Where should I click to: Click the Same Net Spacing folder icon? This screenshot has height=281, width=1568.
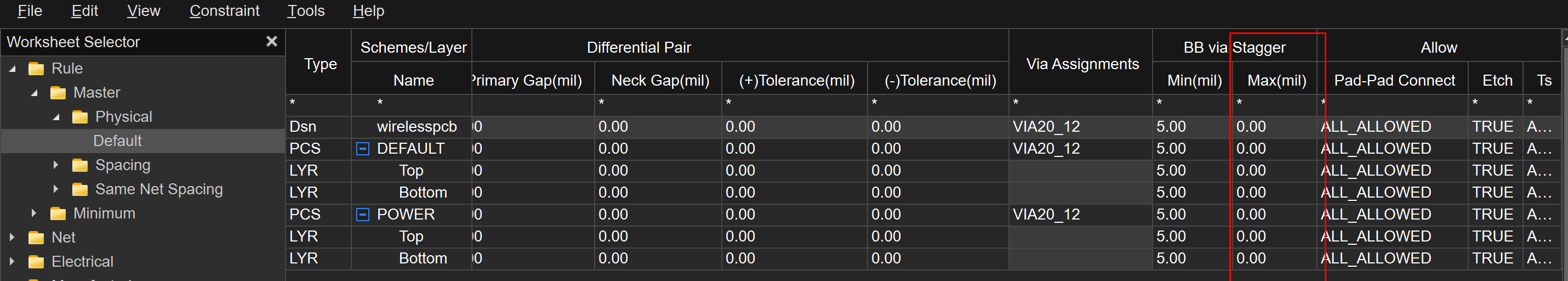pos(79,189)
